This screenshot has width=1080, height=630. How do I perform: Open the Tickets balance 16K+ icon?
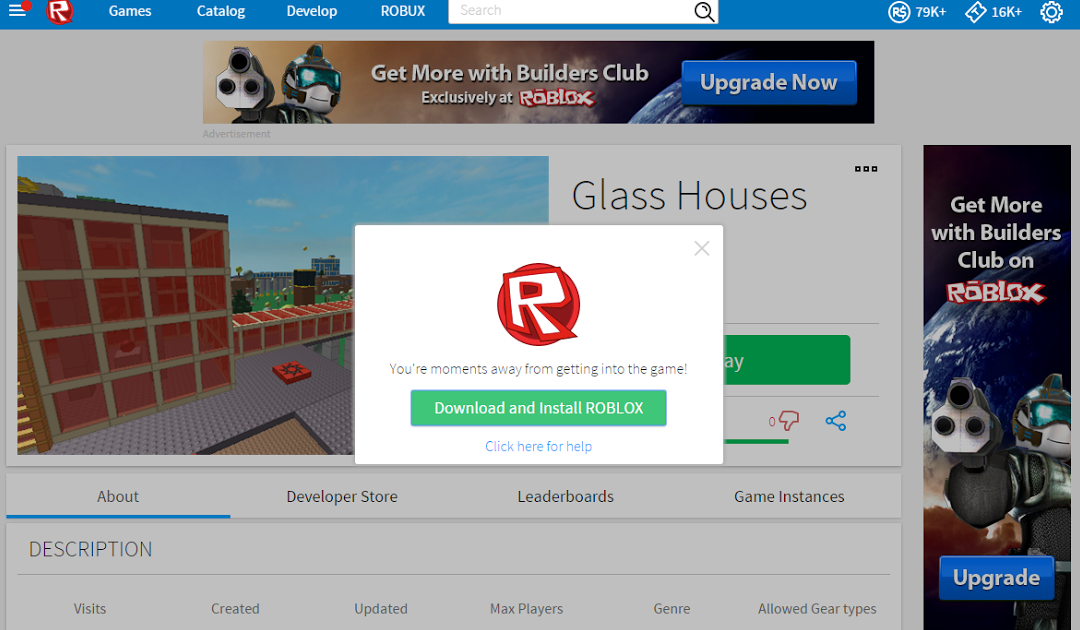(975, 12)
